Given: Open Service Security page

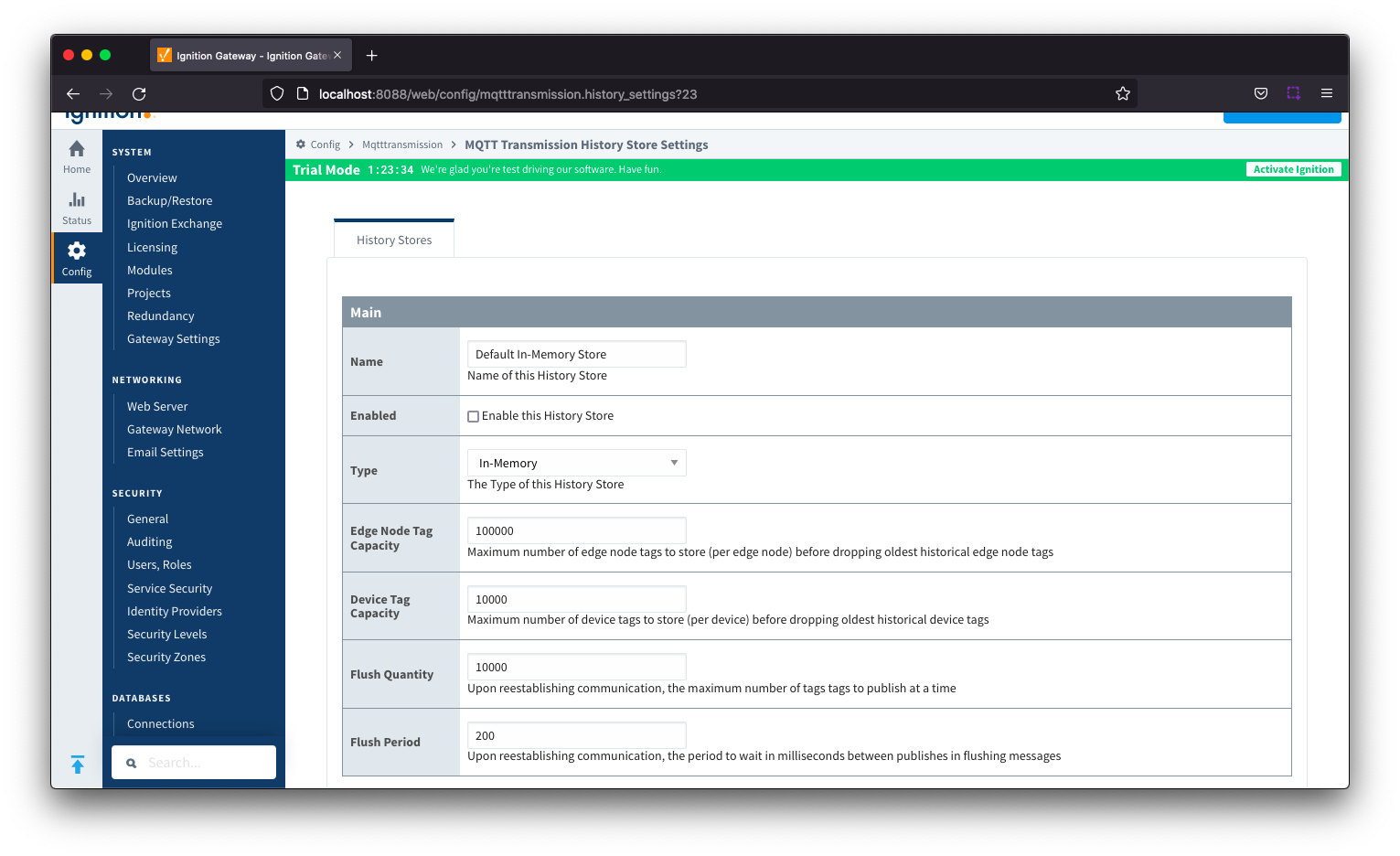Looking at the screenshot, I should pos(170,588).
